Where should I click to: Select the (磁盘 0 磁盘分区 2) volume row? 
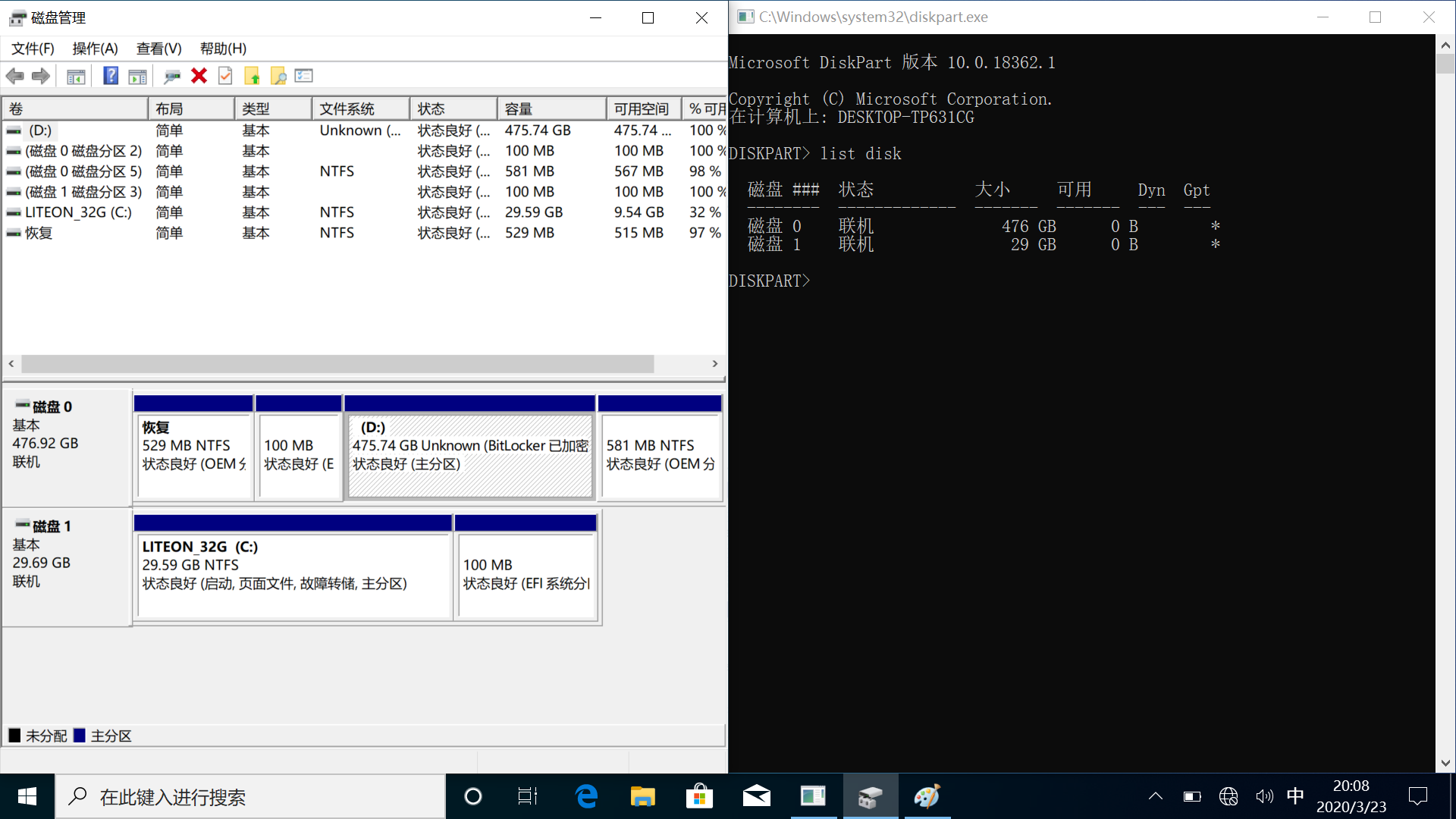364,151
